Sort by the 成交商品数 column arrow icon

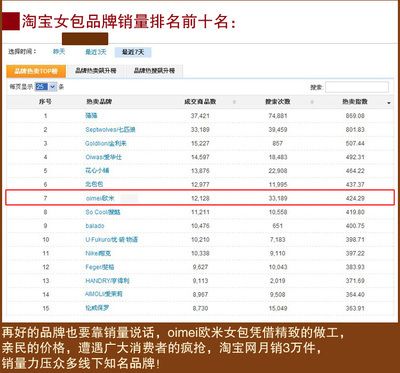pos(234,102)
